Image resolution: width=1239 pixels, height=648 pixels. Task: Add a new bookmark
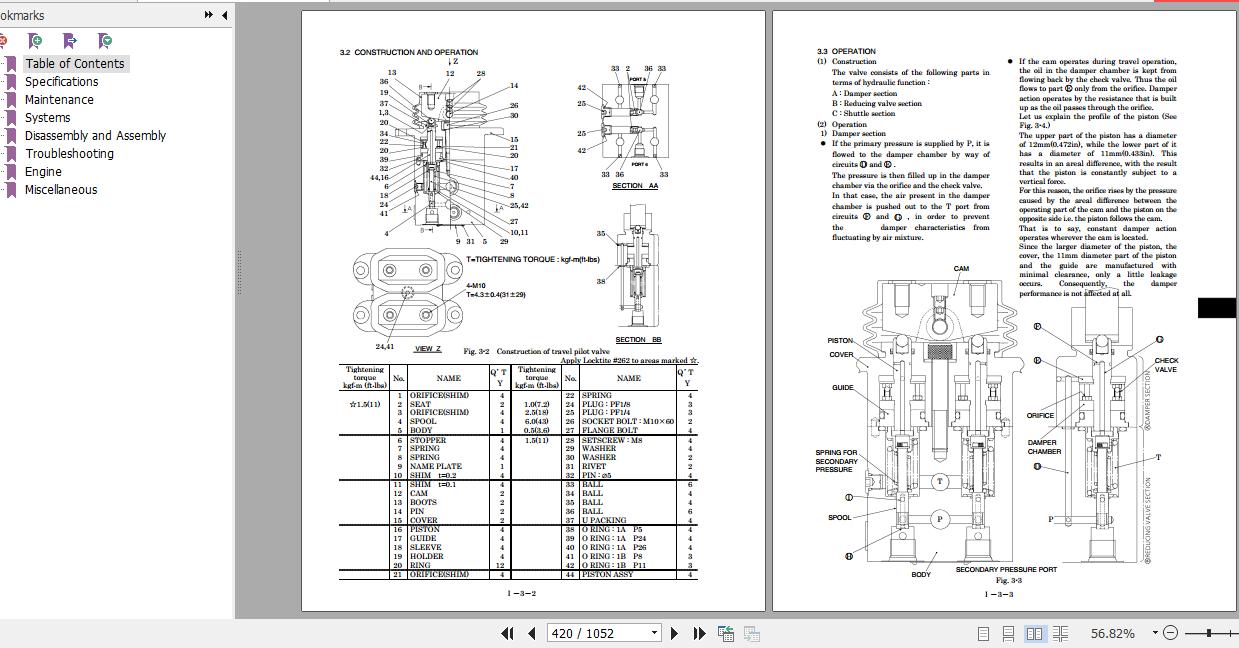point(35,41)
